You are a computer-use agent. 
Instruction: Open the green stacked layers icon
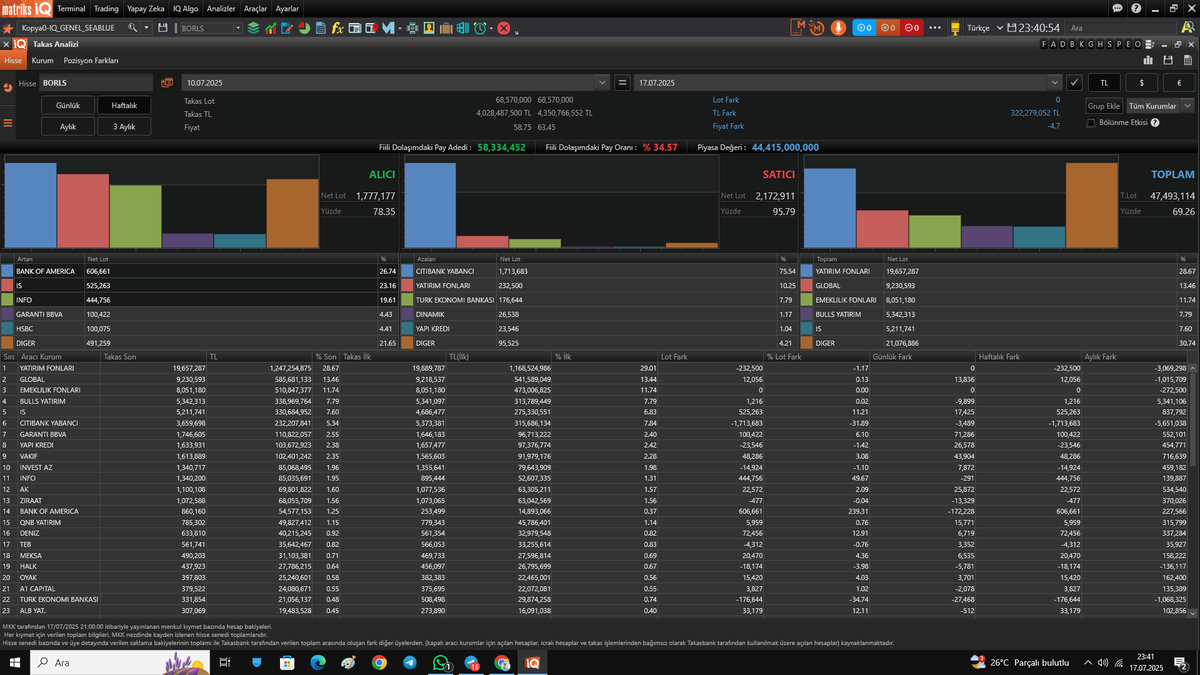(x=253, y=28)
